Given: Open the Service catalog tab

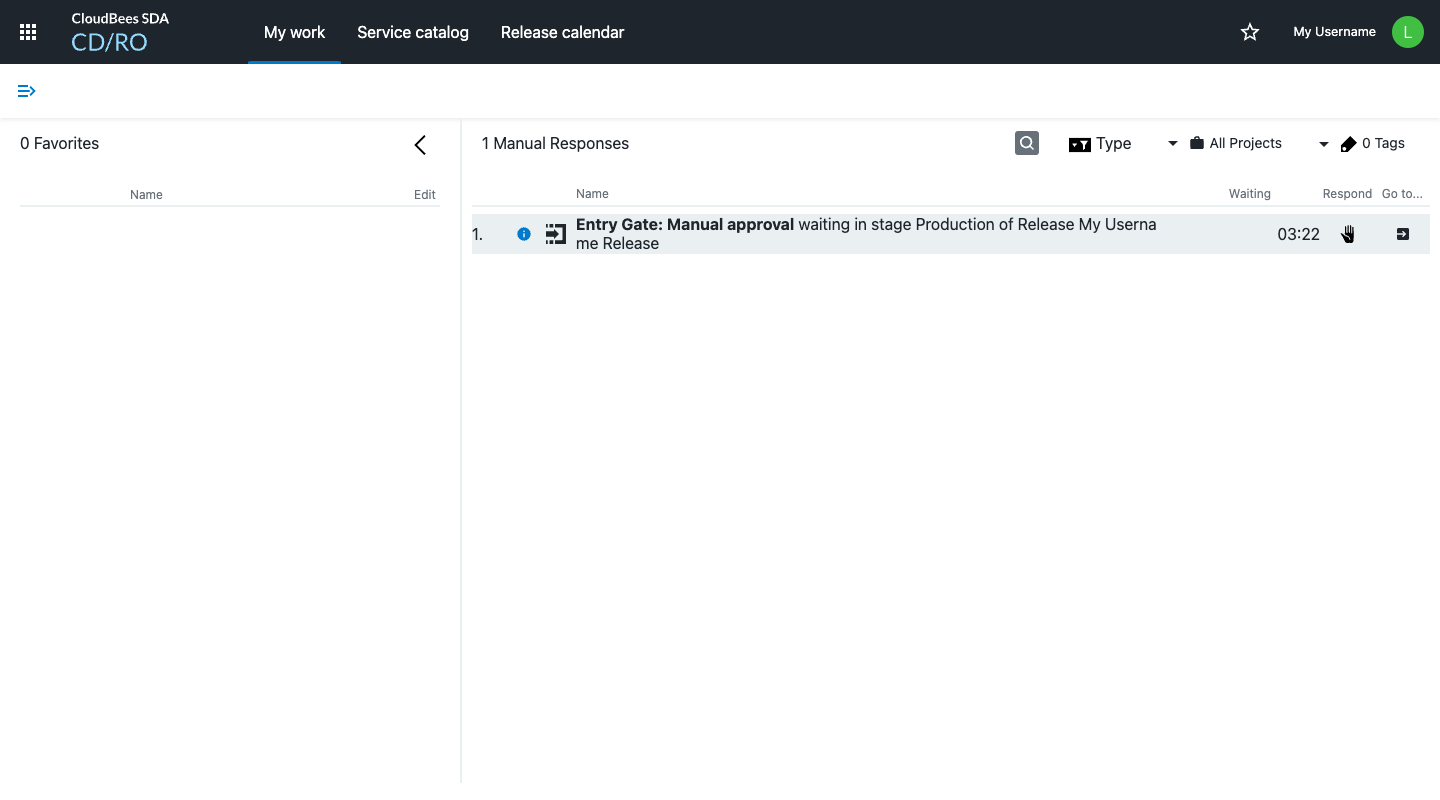Looking at the screenshot, I should [412, 32].
